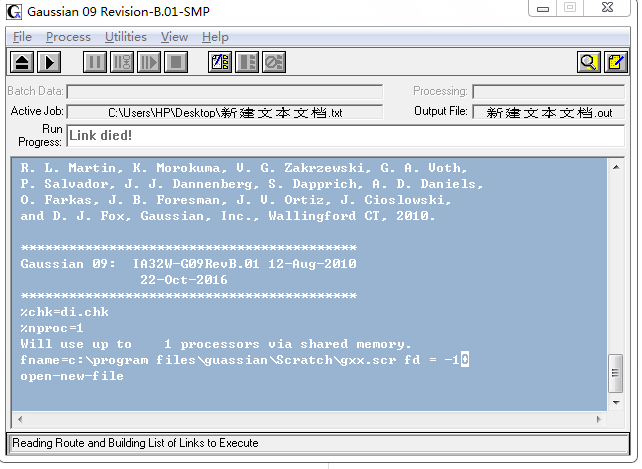
Task: Click the horizontal scroll right arrow
Action: click(x=599, y=419)
